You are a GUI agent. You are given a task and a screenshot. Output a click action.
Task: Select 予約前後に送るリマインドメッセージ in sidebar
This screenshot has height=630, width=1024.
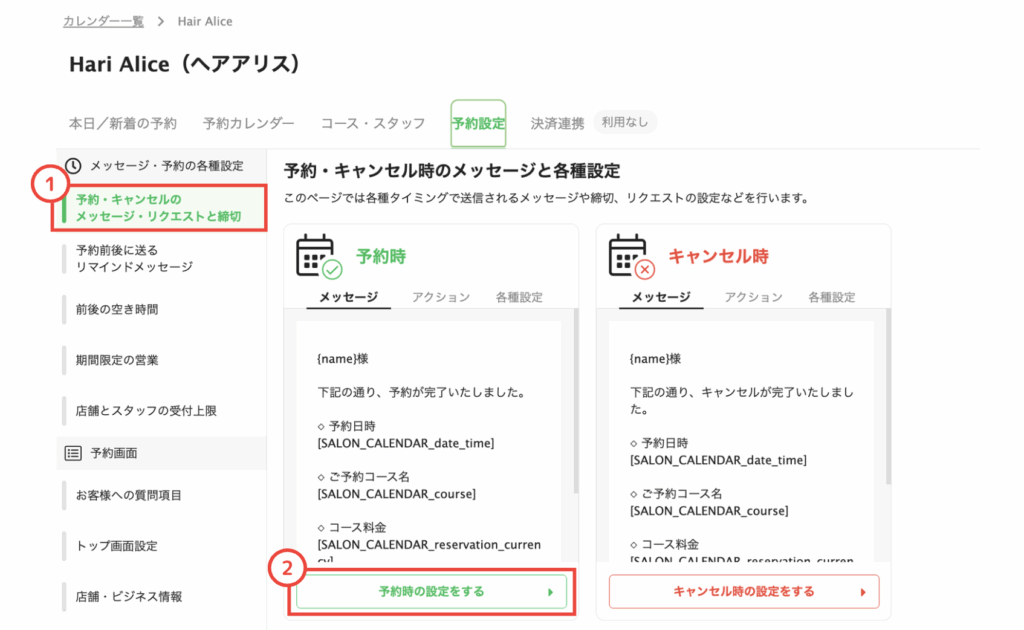point(134,259)
